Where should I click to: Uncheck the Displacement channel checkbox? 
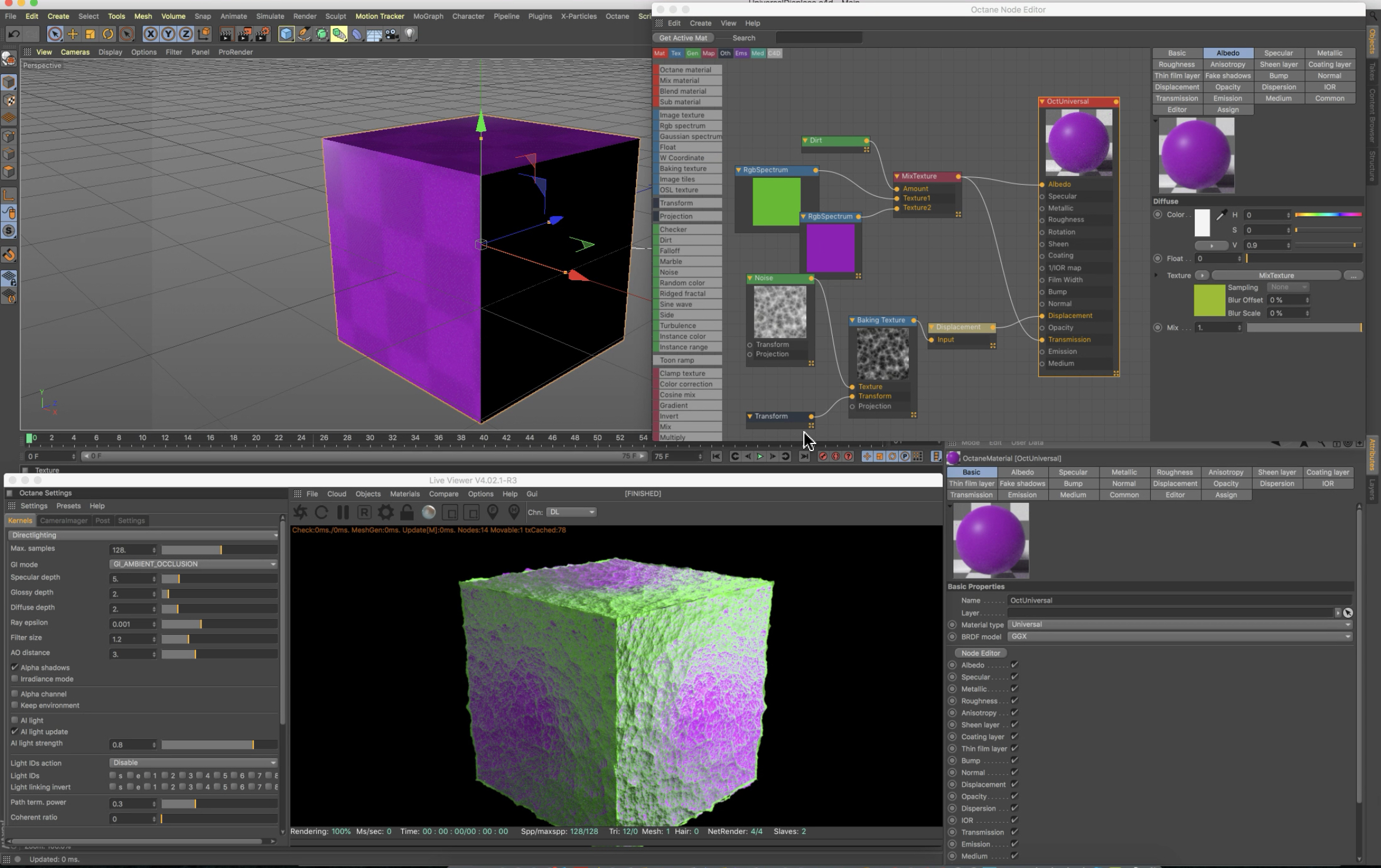(x=1015, y=784)
